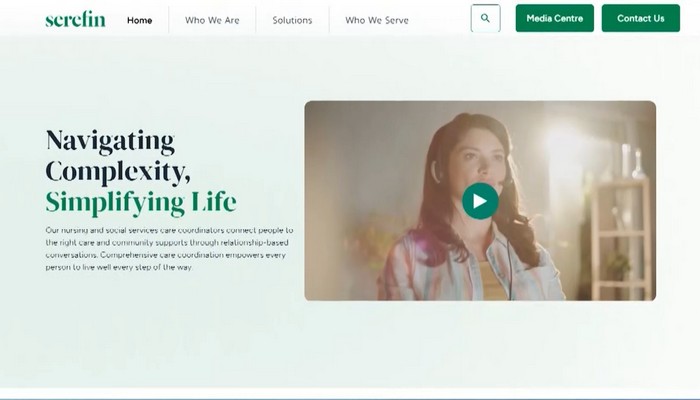Click the magnifying glass search icon

coord(485,18)
